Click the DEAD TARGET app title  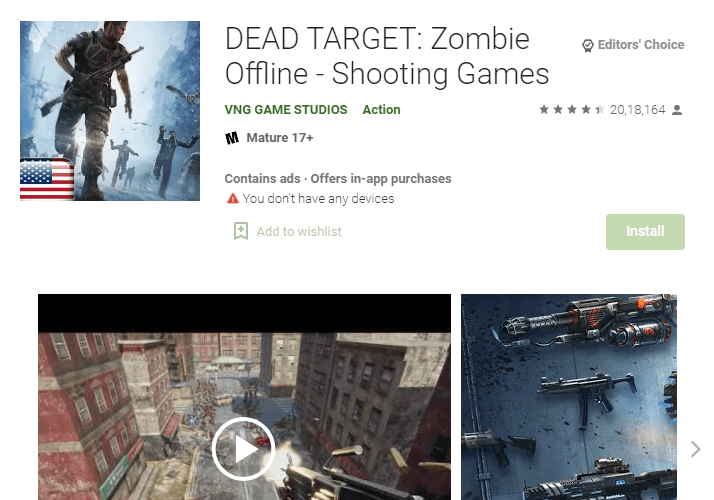click(x=387, y=56)
